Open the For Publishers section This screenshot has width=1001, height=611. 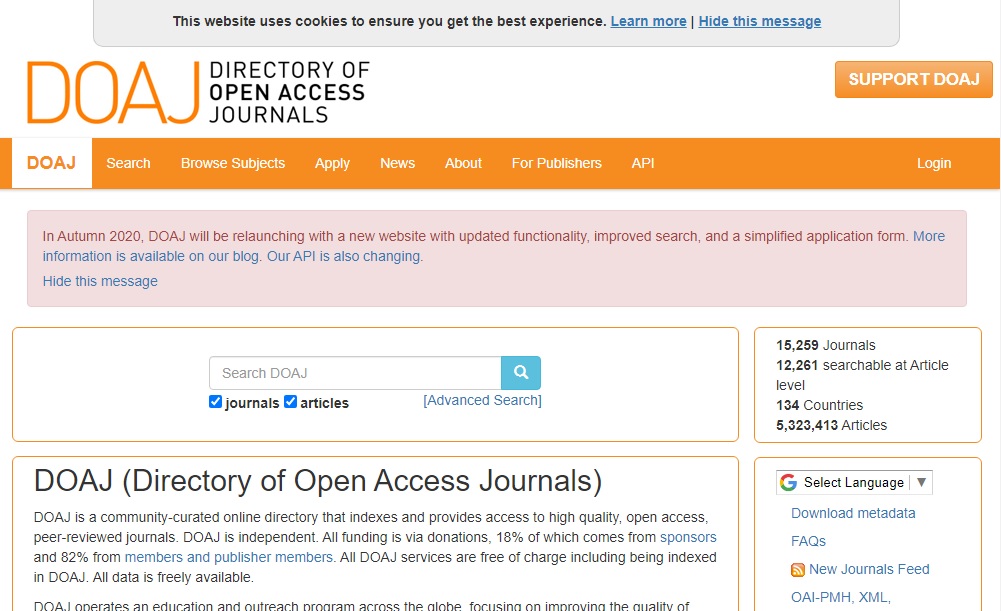pyautogui.click(x=556, y=163)
